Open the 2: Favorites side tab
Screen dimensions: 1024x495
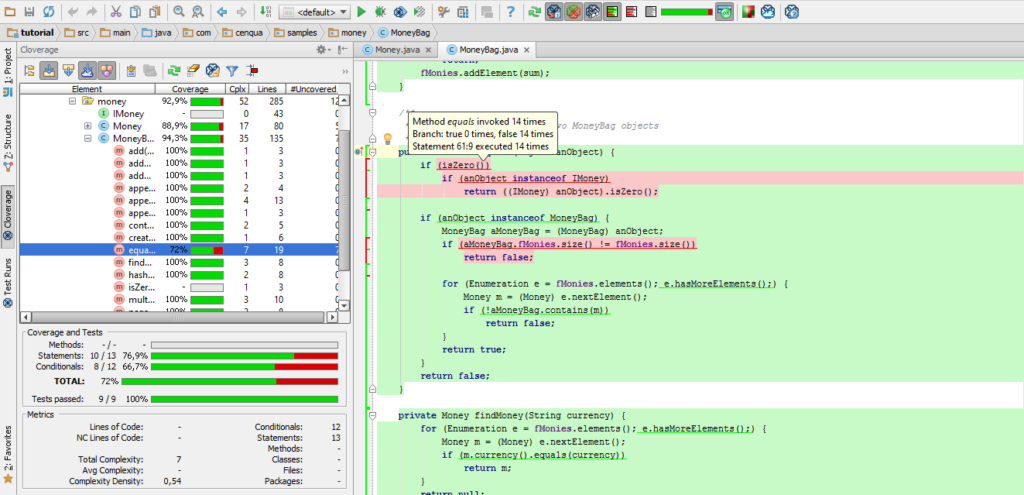click(7, 455)
